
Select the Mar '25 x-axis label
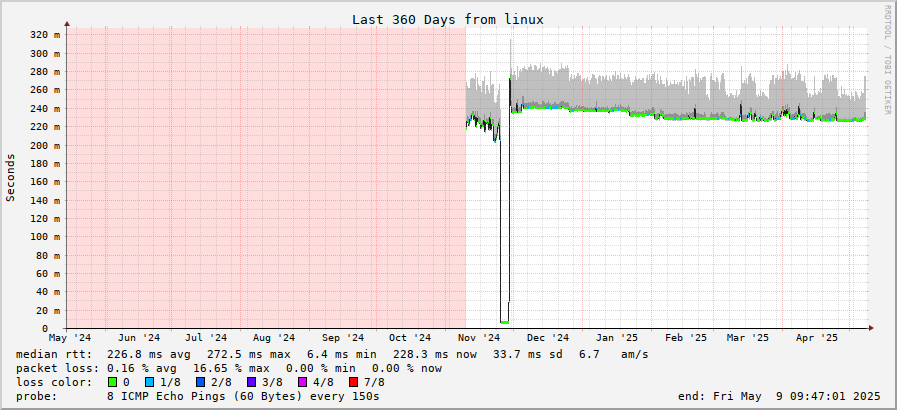(x=749, y=338)
